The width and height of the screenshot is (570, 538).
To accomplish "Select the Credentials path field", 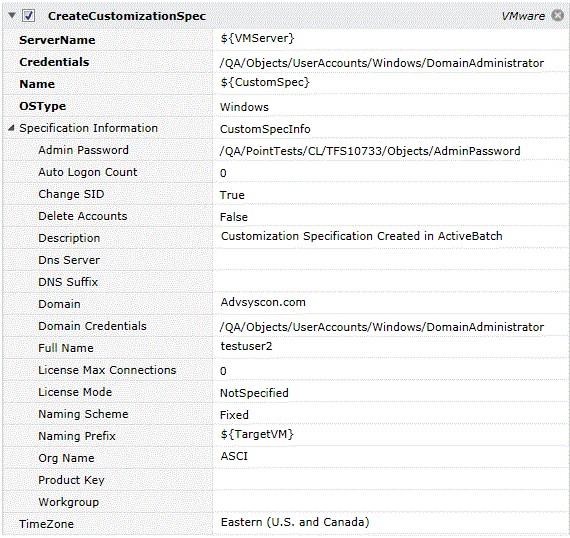I will 391,62.
